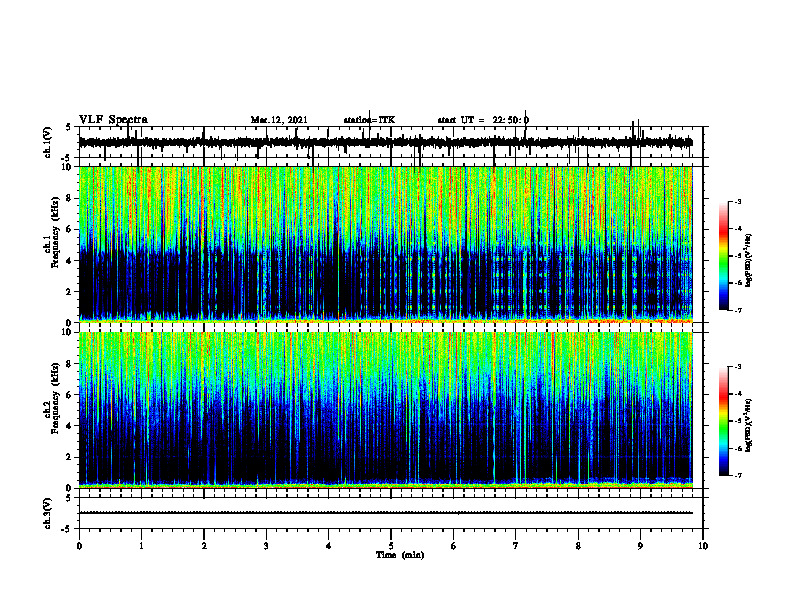The width and height of the screenshot is (792, 612).
Task: Click the "-7" value on ch.1 color bar
Action: click(x=737, y=310)
